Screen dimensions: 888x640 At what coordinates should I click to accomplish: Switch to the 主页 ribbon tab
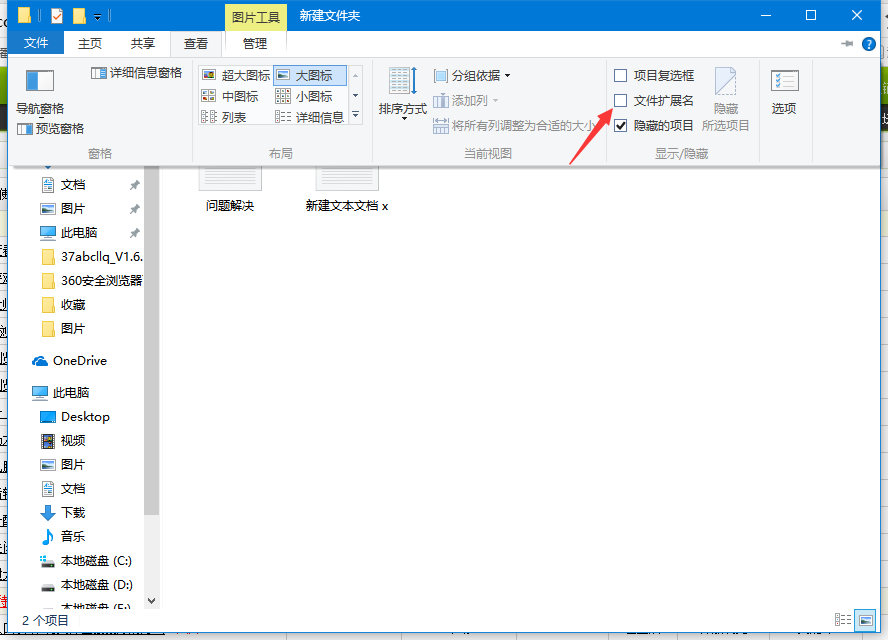(x=90, y=43)
